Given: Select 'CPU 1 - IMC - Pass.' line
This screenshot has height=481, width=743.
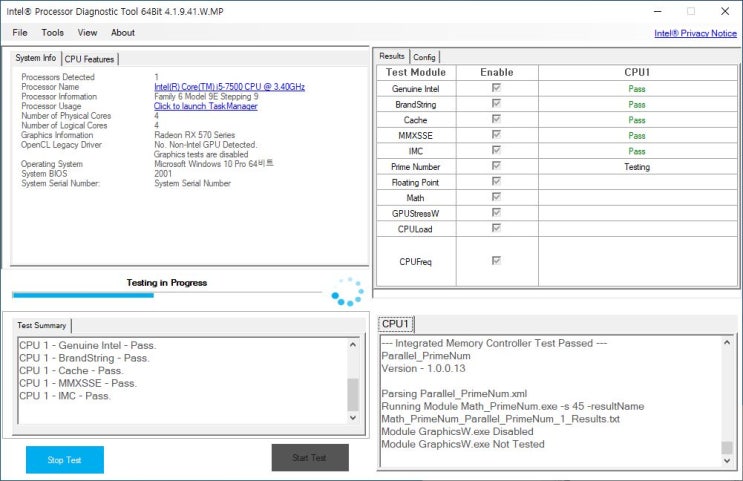Looking at the screenshot, I should (x=65, y=396).
